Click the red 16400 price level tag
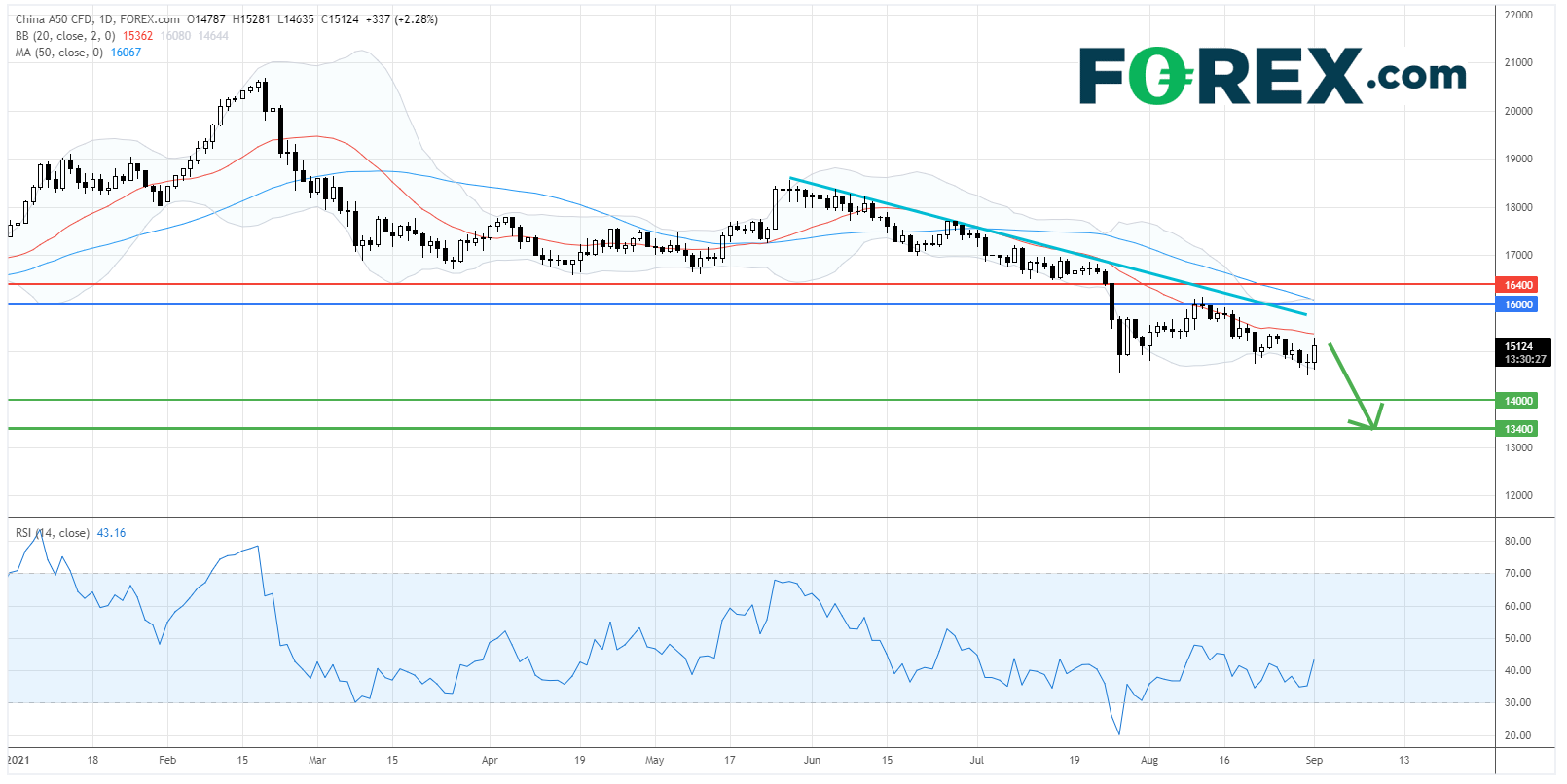This screenshot has height=784, width=1567. [x=1517, y=285]
